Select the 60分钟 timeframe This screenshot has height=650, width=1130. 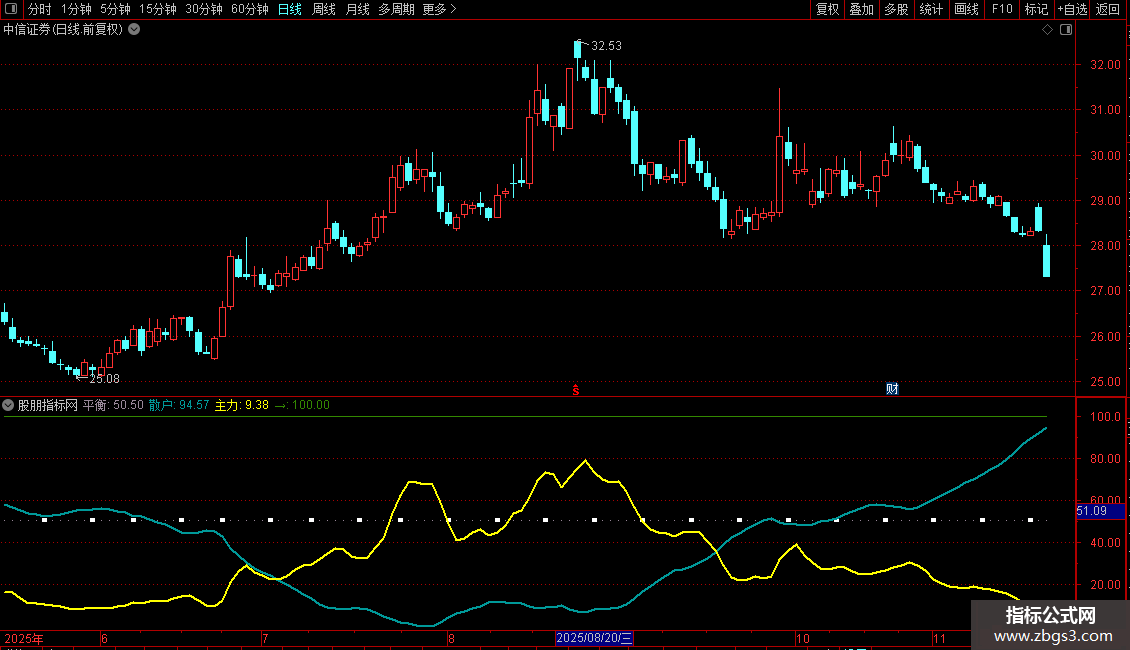tap(250, 9)
